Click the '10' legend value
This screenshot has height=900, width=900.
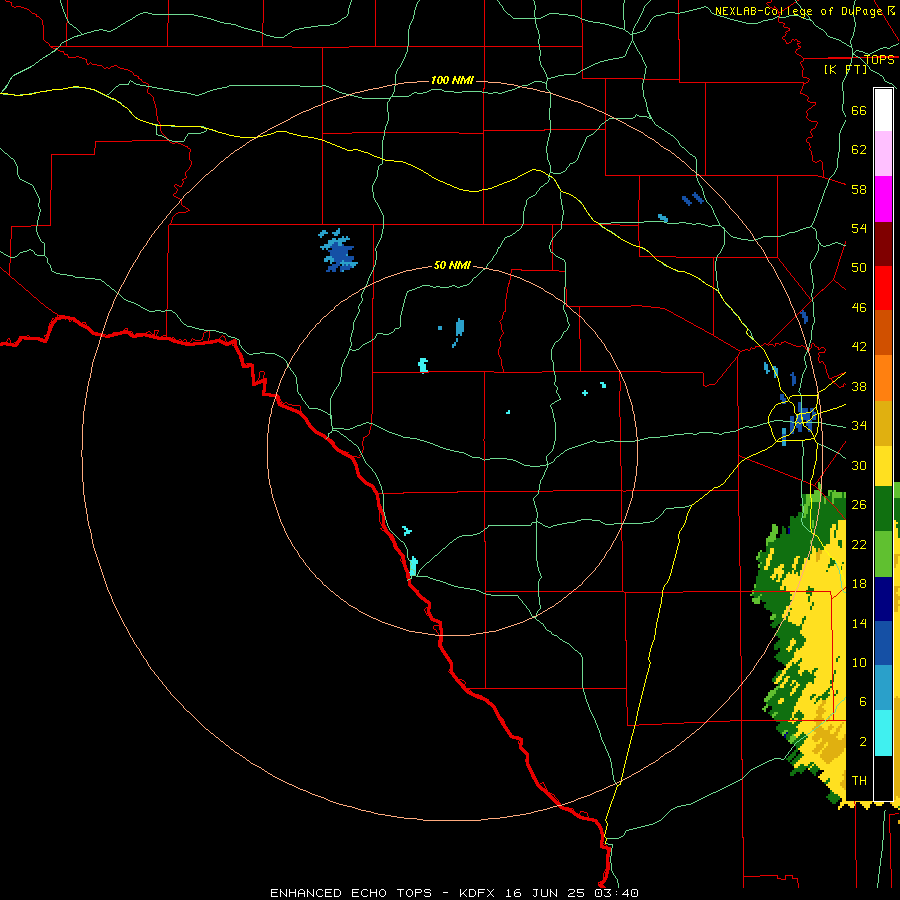tap(859, 662)
